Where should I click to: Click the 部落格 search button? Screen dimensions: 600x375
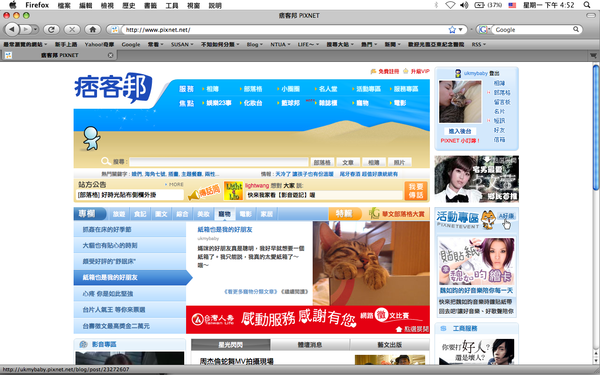322,162
